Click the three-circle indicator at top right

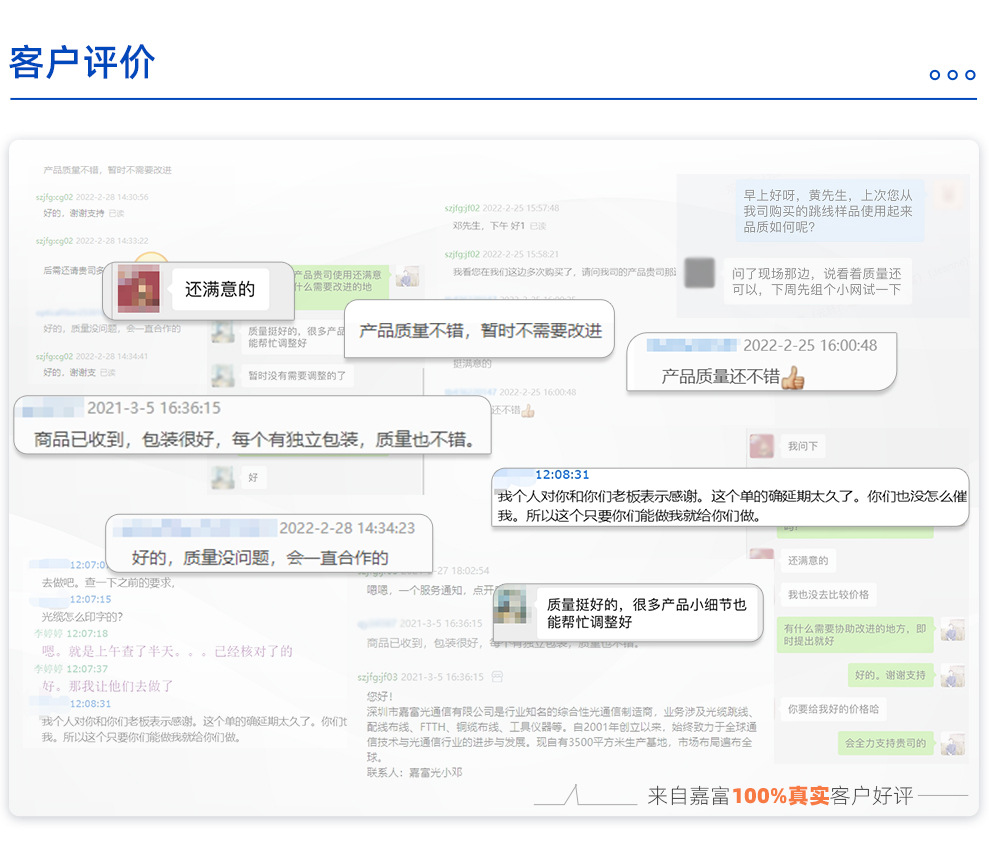click(x=952, y=75)
